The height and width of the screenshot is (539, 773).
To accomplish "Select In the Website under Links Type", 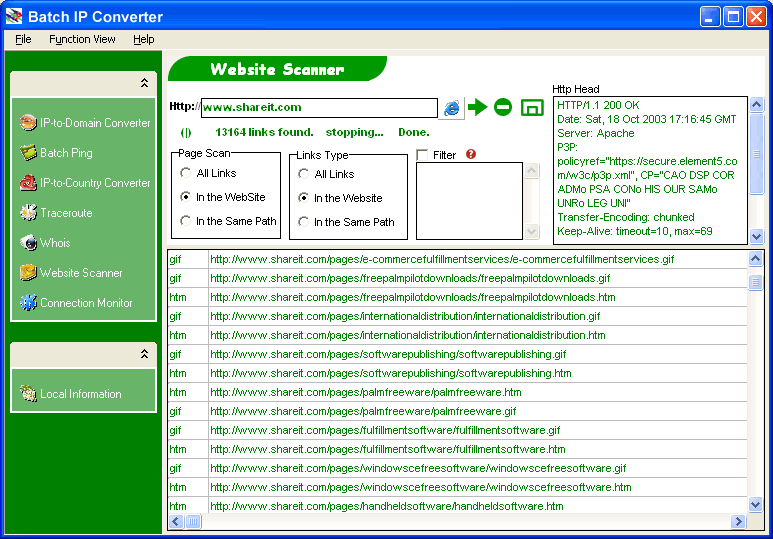I will (304, 198).
